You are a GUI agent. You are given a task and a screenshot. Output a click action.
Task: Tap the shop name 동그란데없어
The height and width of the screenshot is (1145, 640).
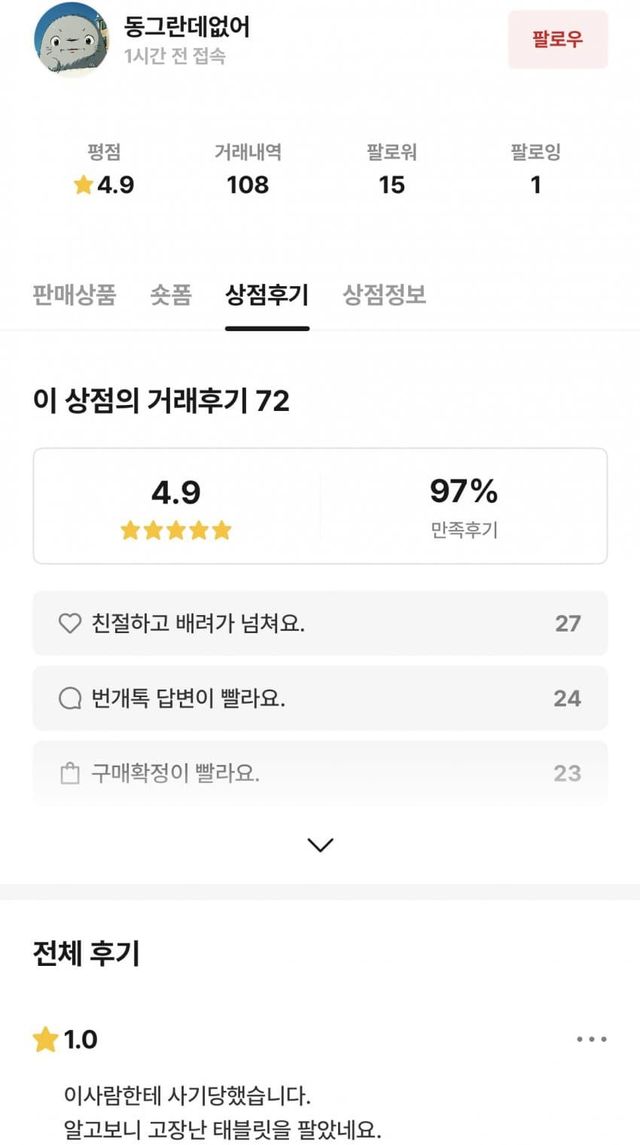[187, 27]
